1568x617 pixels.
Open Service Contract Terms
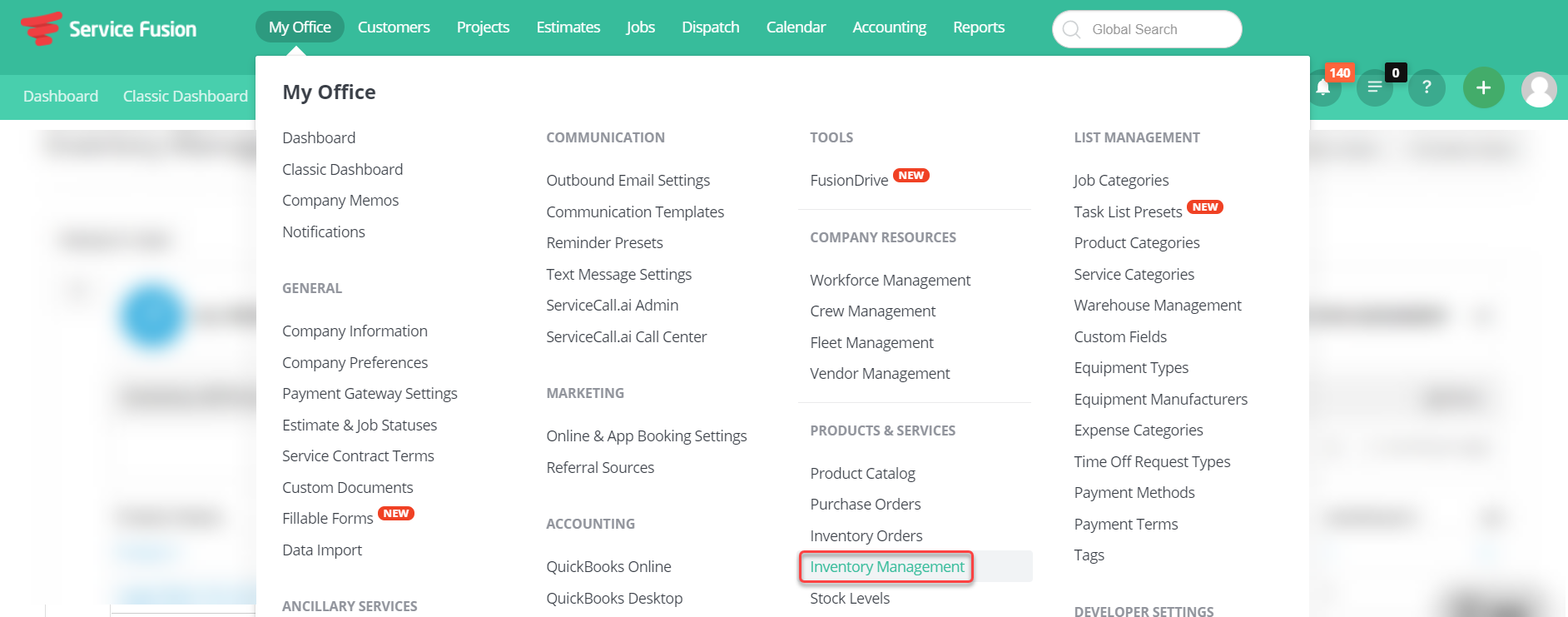tap(358, 455)
